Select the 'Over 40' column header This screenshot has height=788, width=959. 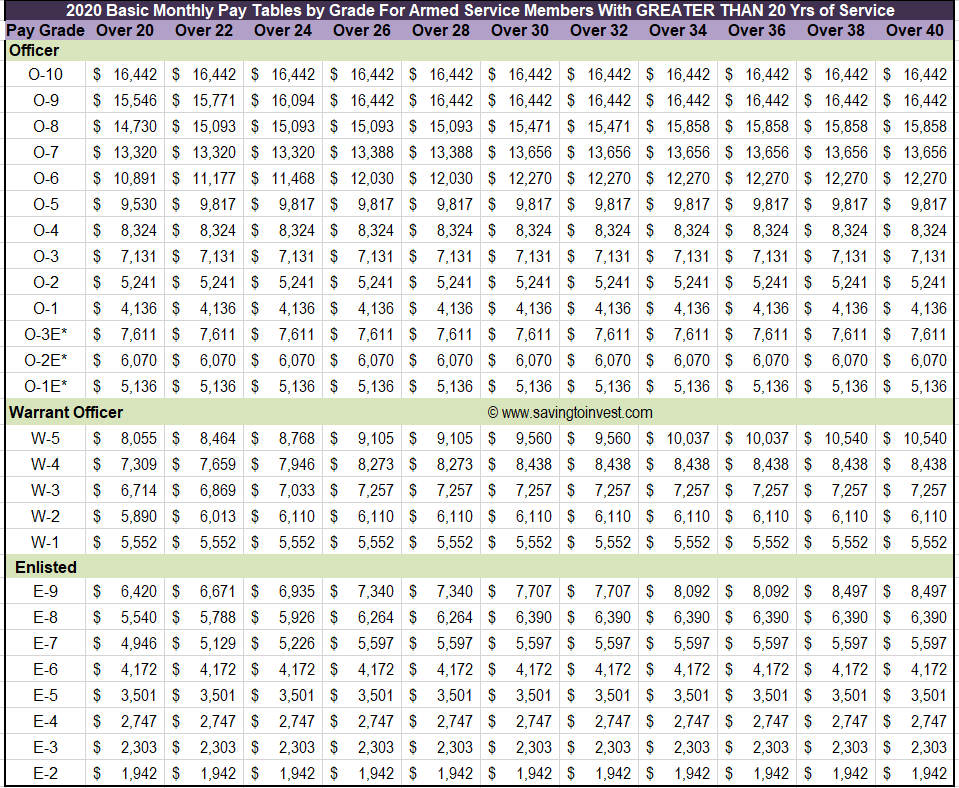(914, 31)
